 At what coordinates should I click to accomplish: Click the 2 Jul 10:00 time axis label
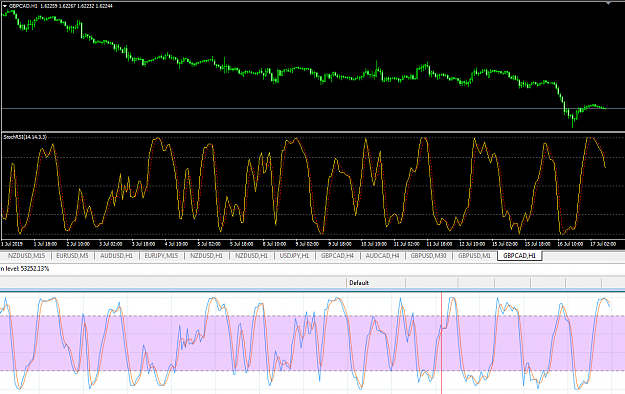tap(78, 244)
